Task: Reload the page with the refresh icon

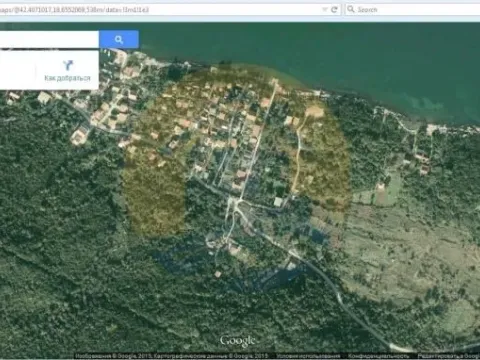Action: [x=334, y=10]
